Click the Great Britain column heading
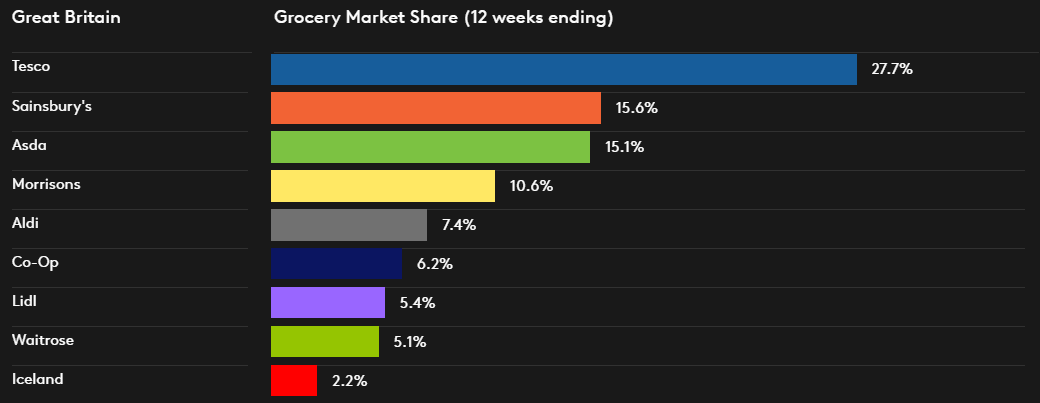Image resolution: width=1040 pixels, height=403 pixels. [66, 18]
